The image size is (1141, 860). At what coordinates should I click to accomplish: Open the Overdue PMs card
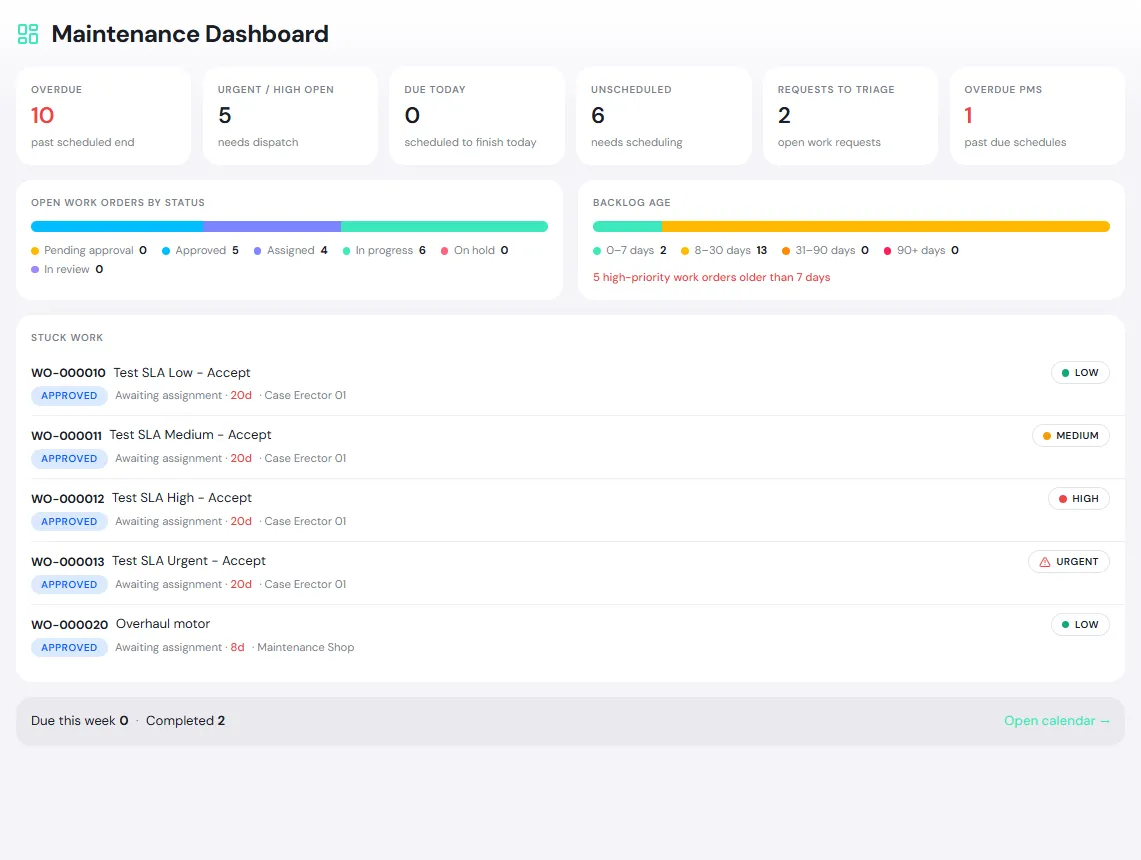1037,116
